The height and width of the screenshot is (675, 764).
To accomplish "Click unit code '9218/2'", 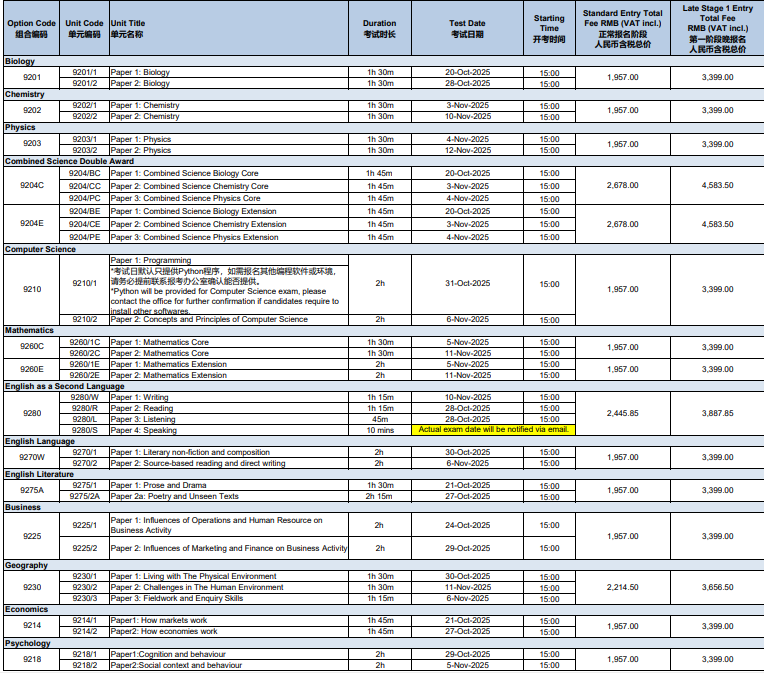I will pyautogui.click(x=85, y=666).
